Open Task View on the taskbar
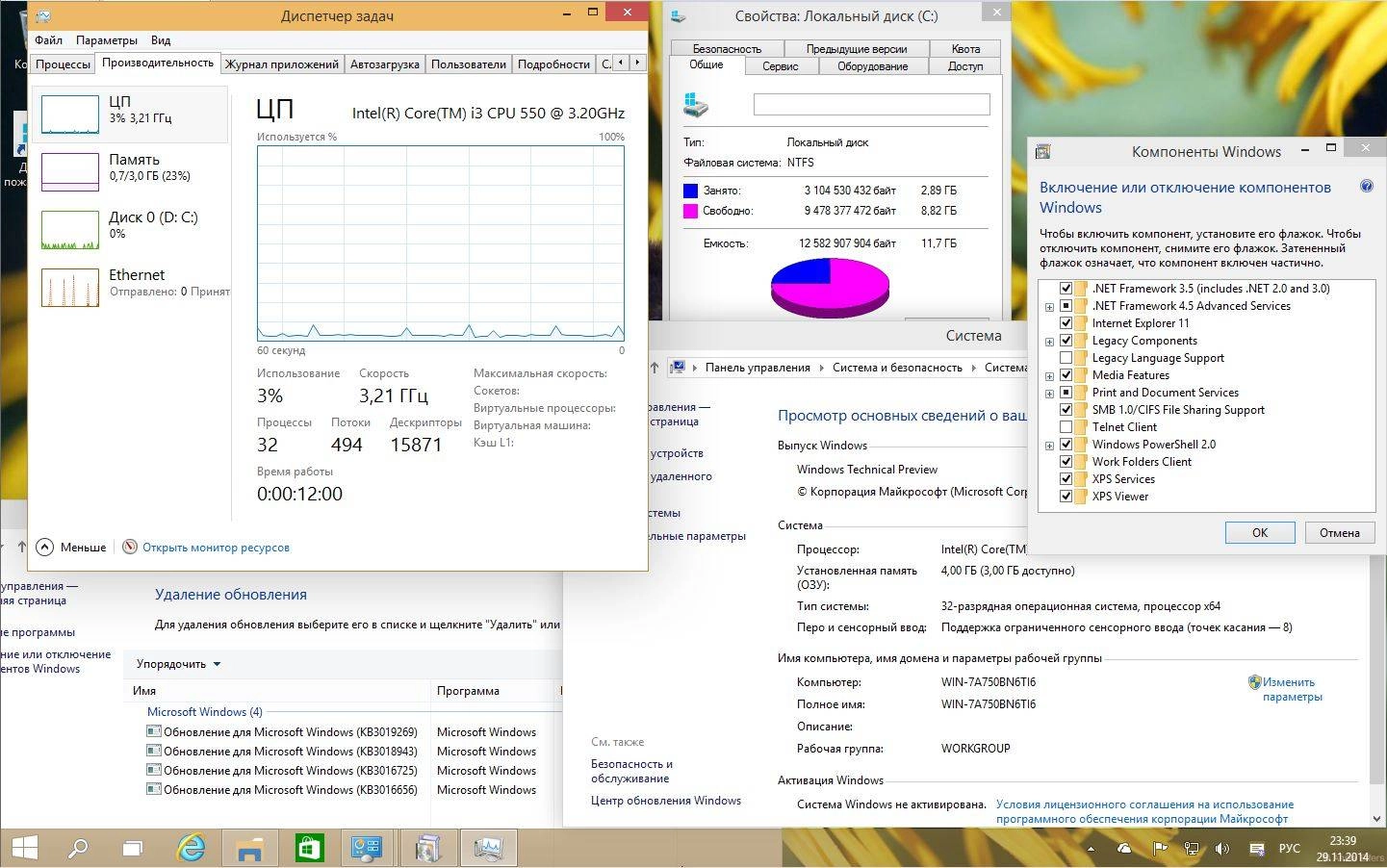Image resolution: width=1387 pixels, height=868 pixels. tap(133, 849)
